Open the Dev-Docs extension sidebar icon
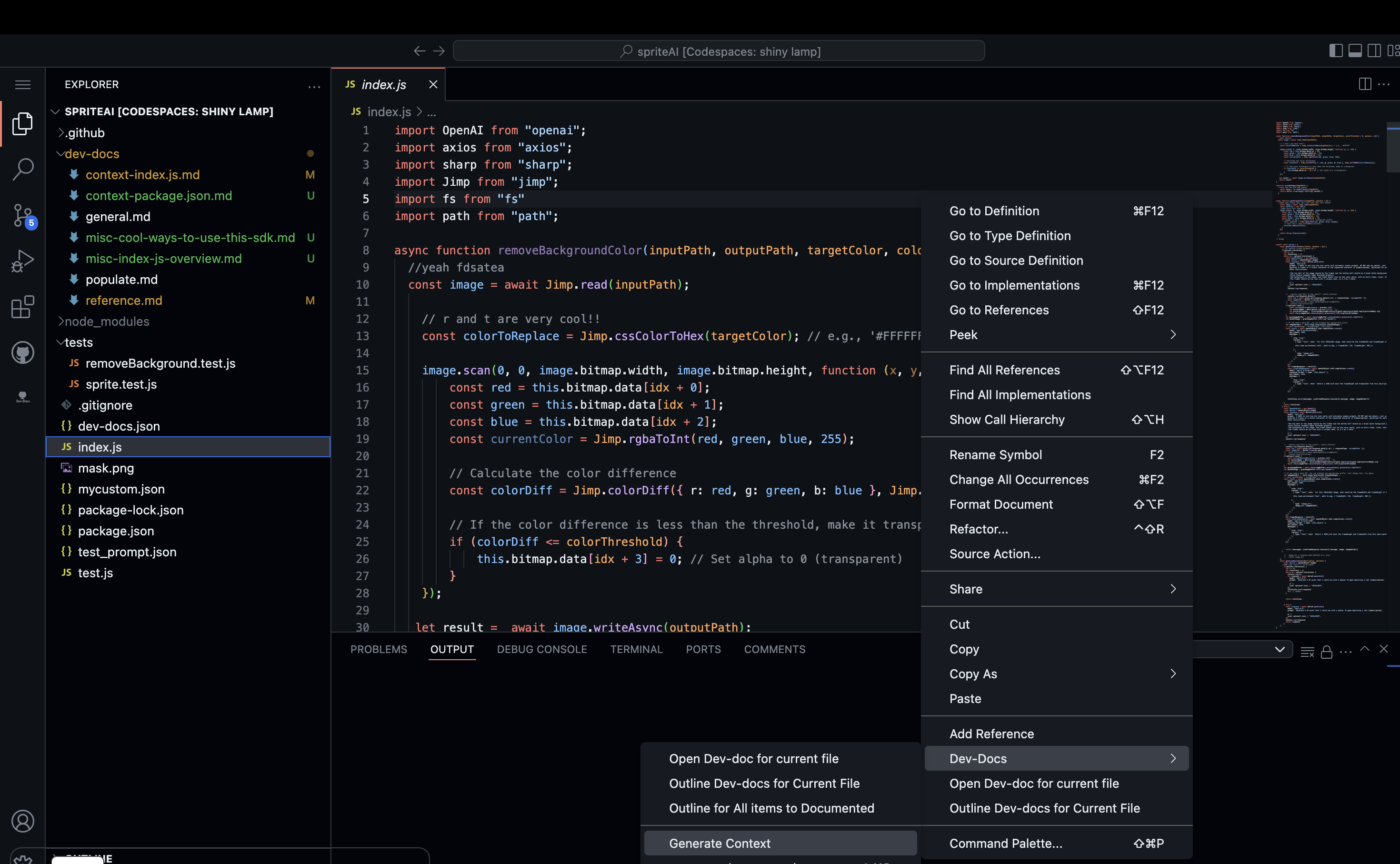Image resolution: width=1400 pixels, height=864 pixels. click(x=23, y=396)
